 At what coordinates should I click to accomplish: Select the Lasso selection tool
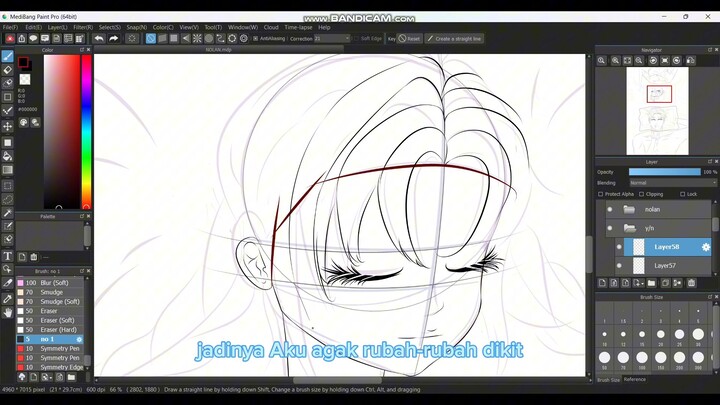point(7,200)
